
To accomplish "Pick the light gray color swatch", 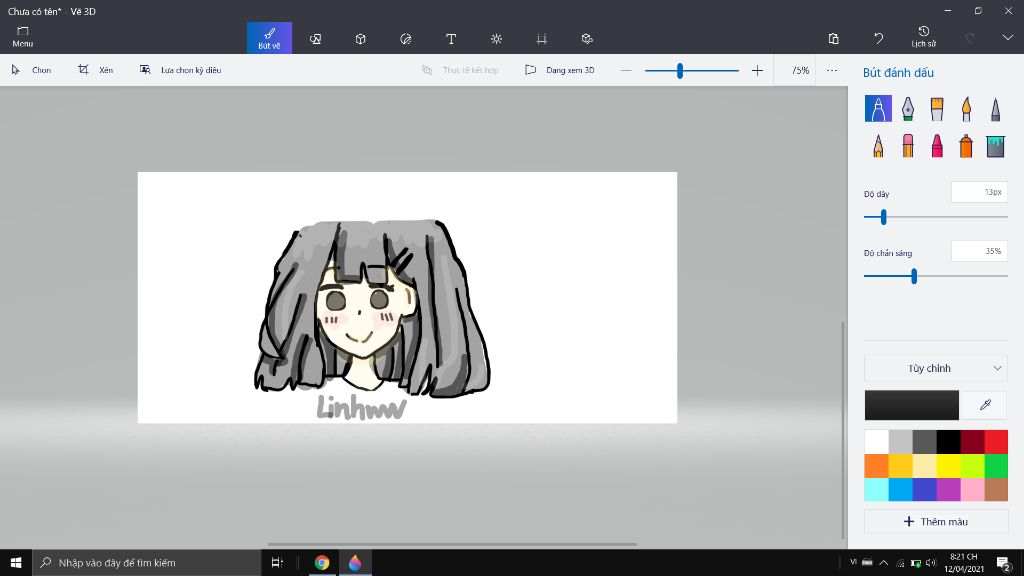I will 901,441.
